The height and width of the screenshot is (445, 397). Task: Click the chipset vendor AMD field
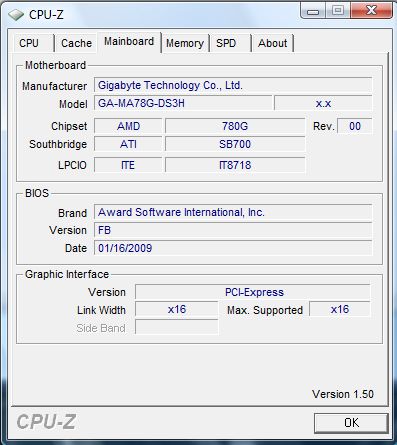tap(128, 126)
